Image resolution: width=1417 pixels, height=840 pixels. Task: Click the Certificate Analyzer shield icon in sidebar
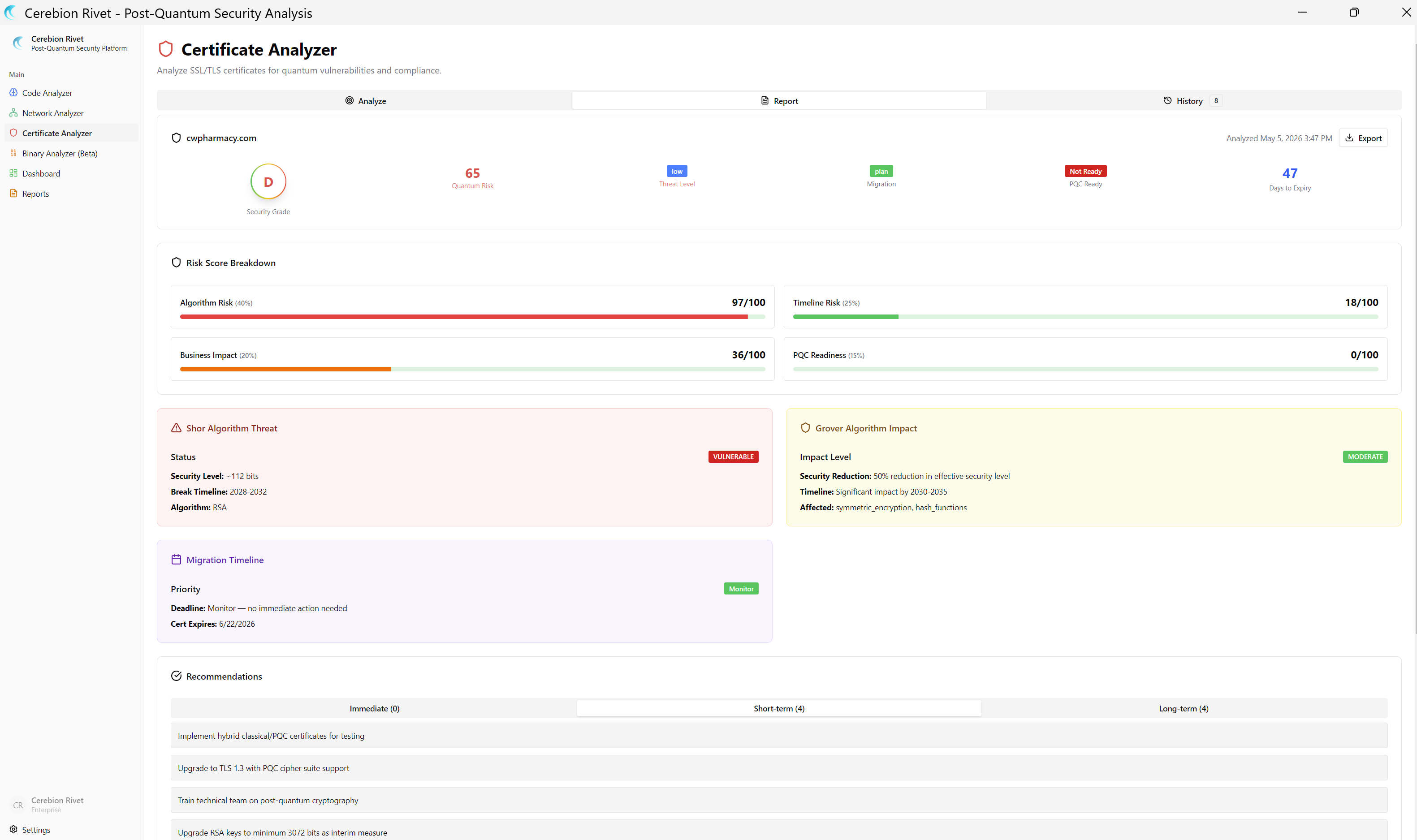tap(13, 133)
